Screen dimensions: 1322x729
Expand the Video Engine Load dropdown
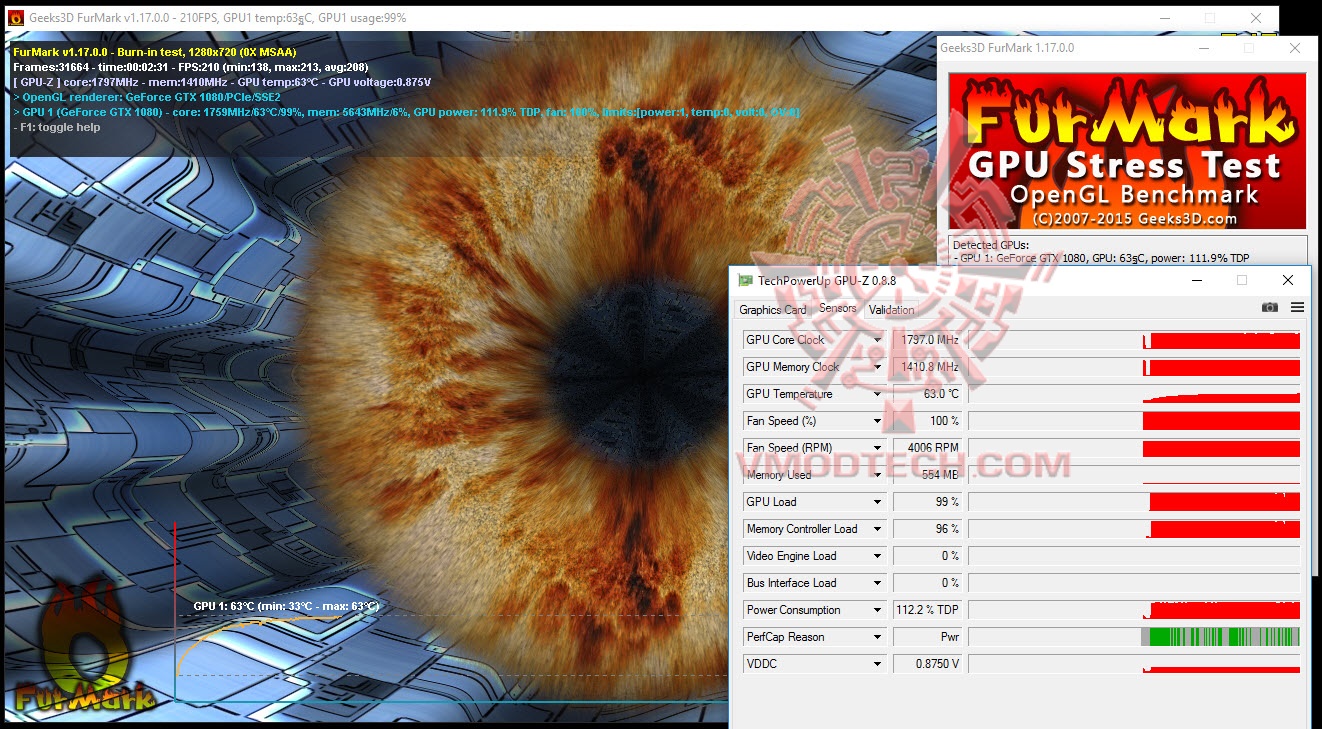click(x=877, y=556)
